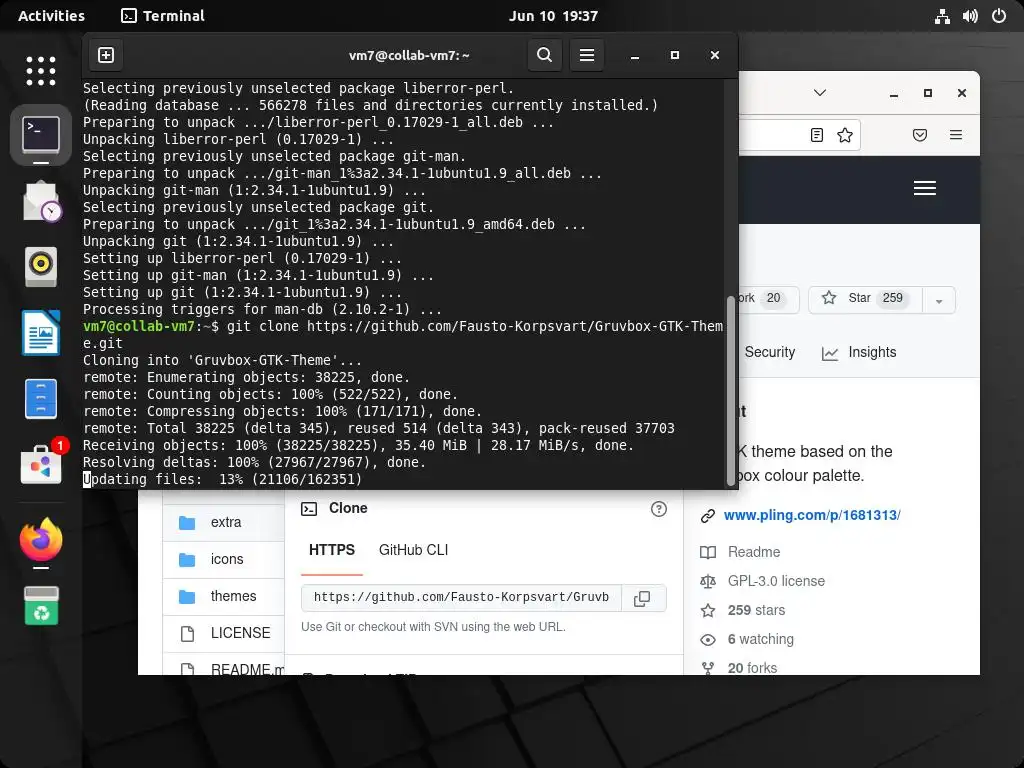Star the Gruvbox repository
This screenshot has height=768, width=1024.
click(x=865, y=298)
